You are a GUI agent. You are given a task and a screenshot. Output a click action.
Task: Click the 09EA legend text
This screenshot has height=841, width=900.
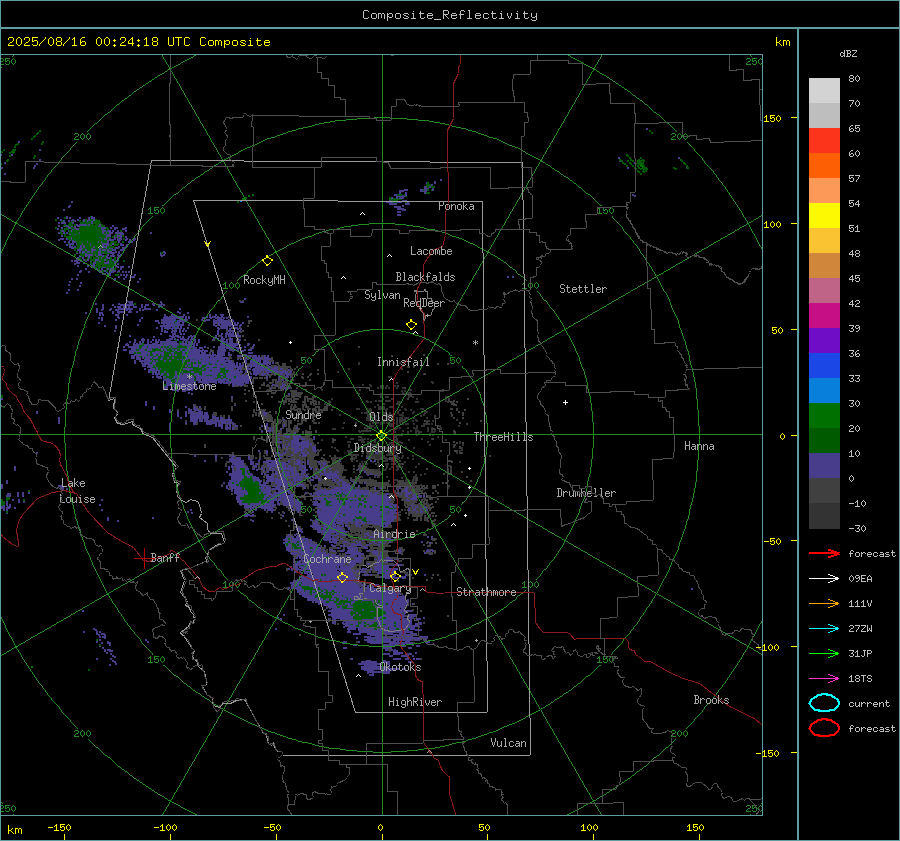(x=860, y=579)
